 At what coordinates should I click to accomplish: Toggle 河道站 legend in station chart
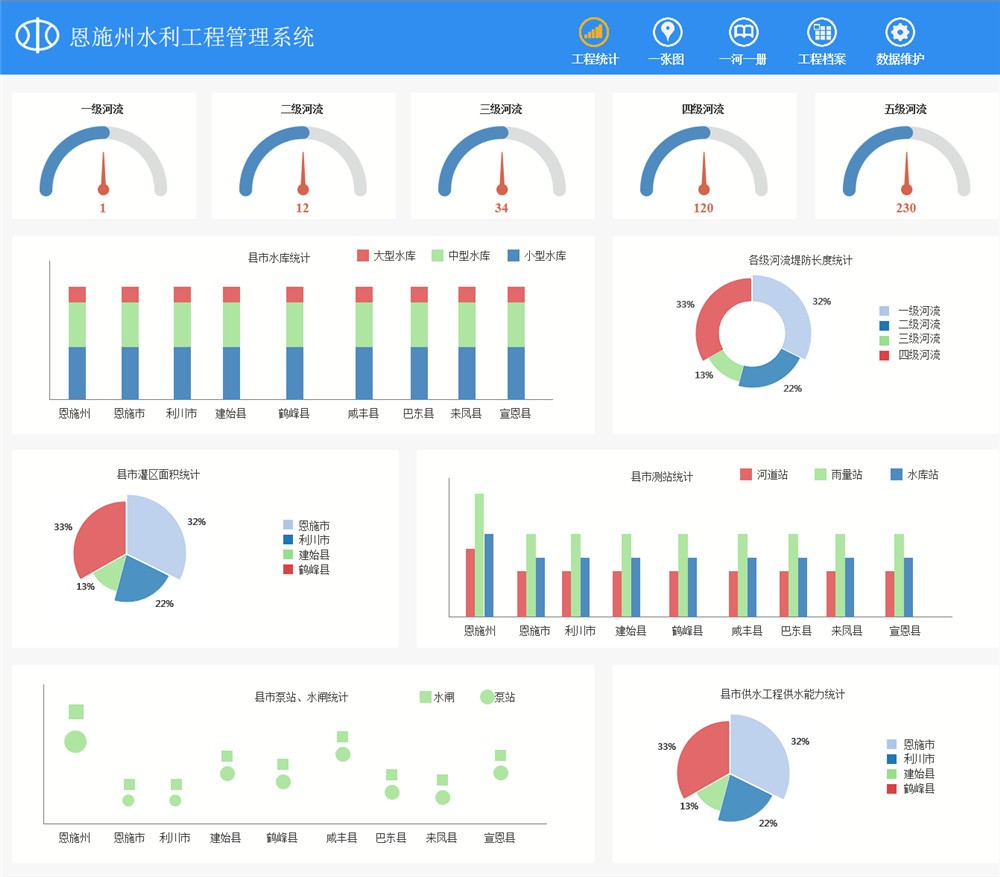pos(746,474)
